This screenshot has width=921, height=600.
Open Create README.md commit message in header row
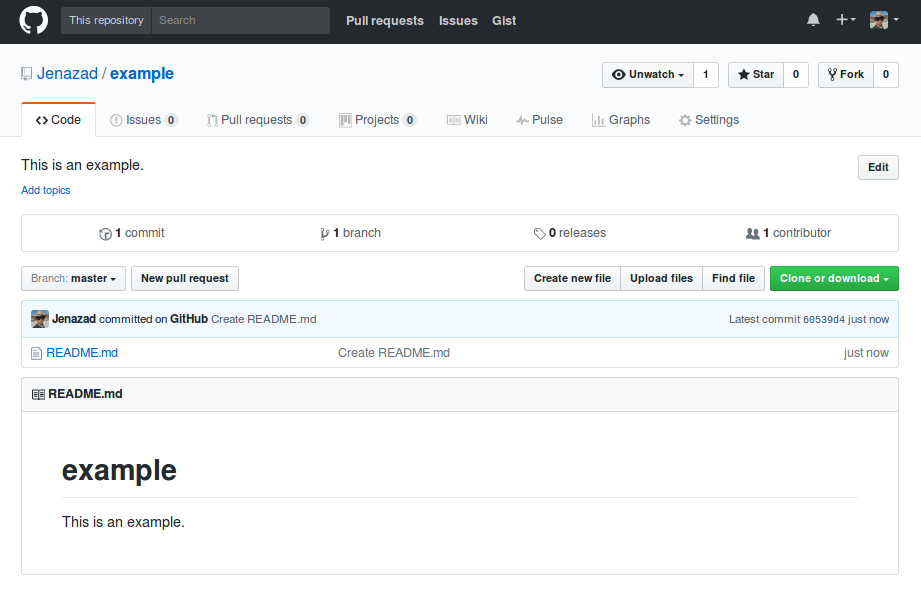pyautogui.click(x=264, y=319)
